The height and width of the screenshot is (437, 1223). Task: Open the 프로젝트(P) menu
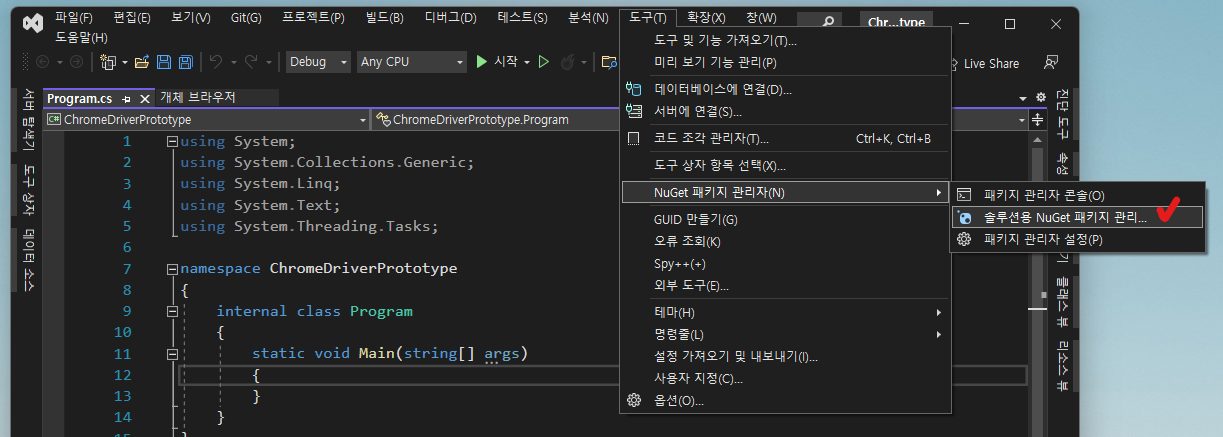point(314,18)
